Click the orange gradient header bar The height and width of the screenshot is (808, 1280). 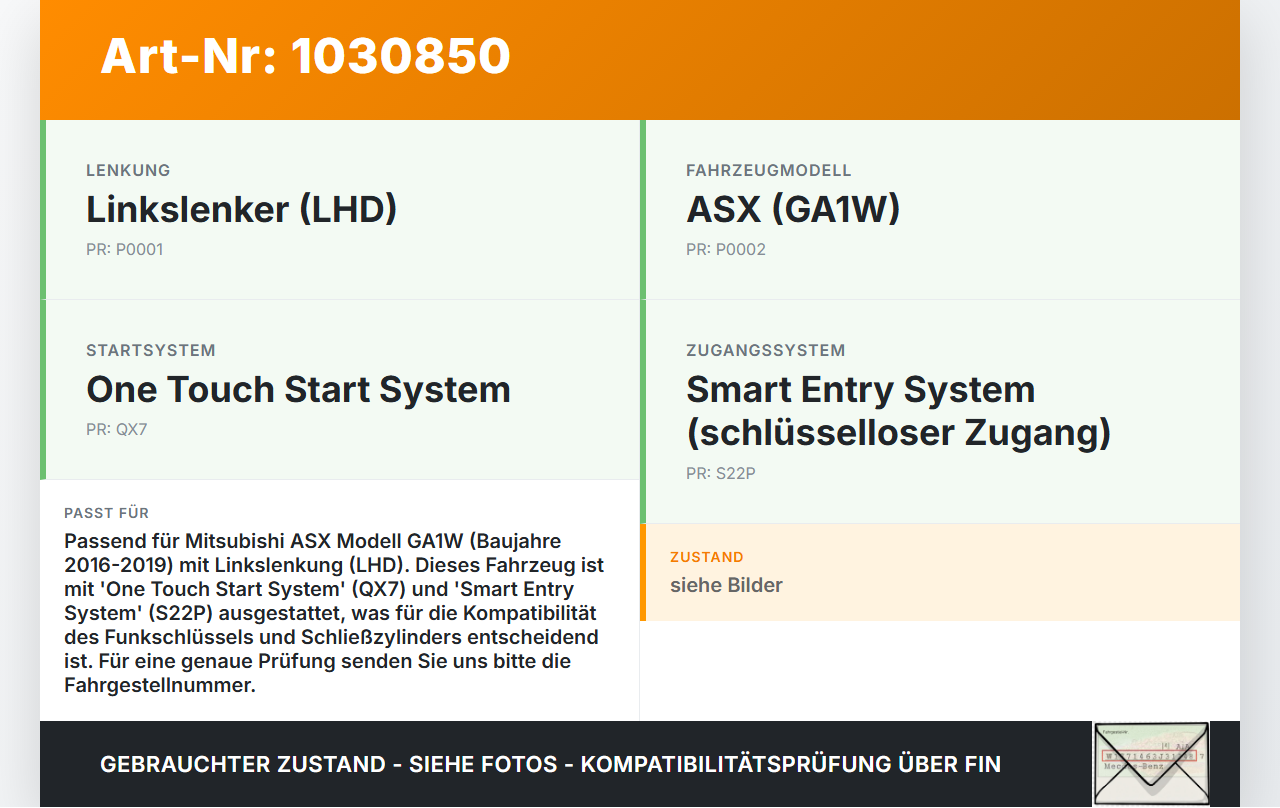point(640,60)
